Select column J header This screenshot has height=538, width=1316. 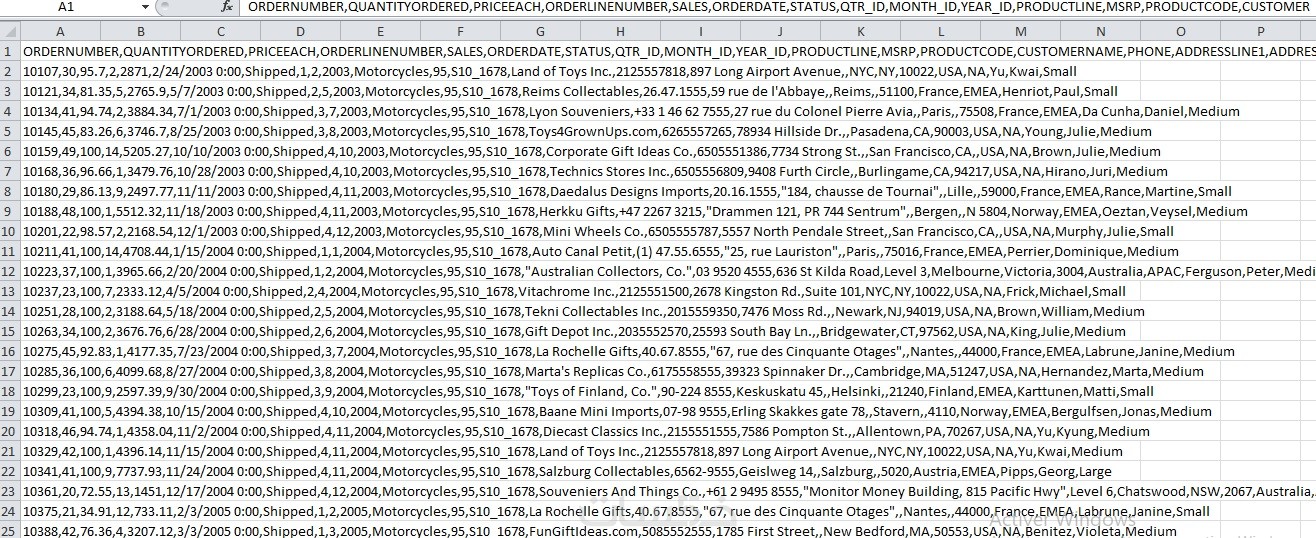[779, 31]
